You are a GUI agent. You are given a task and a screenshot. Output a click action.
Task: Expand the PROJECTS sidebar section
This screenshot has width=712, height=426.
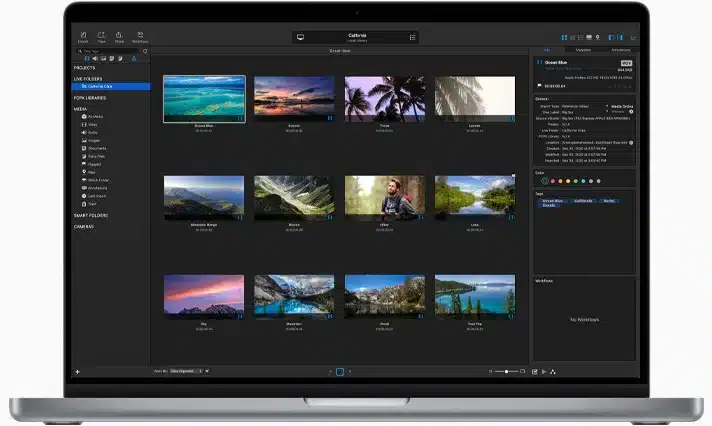(x=84, y=68)
